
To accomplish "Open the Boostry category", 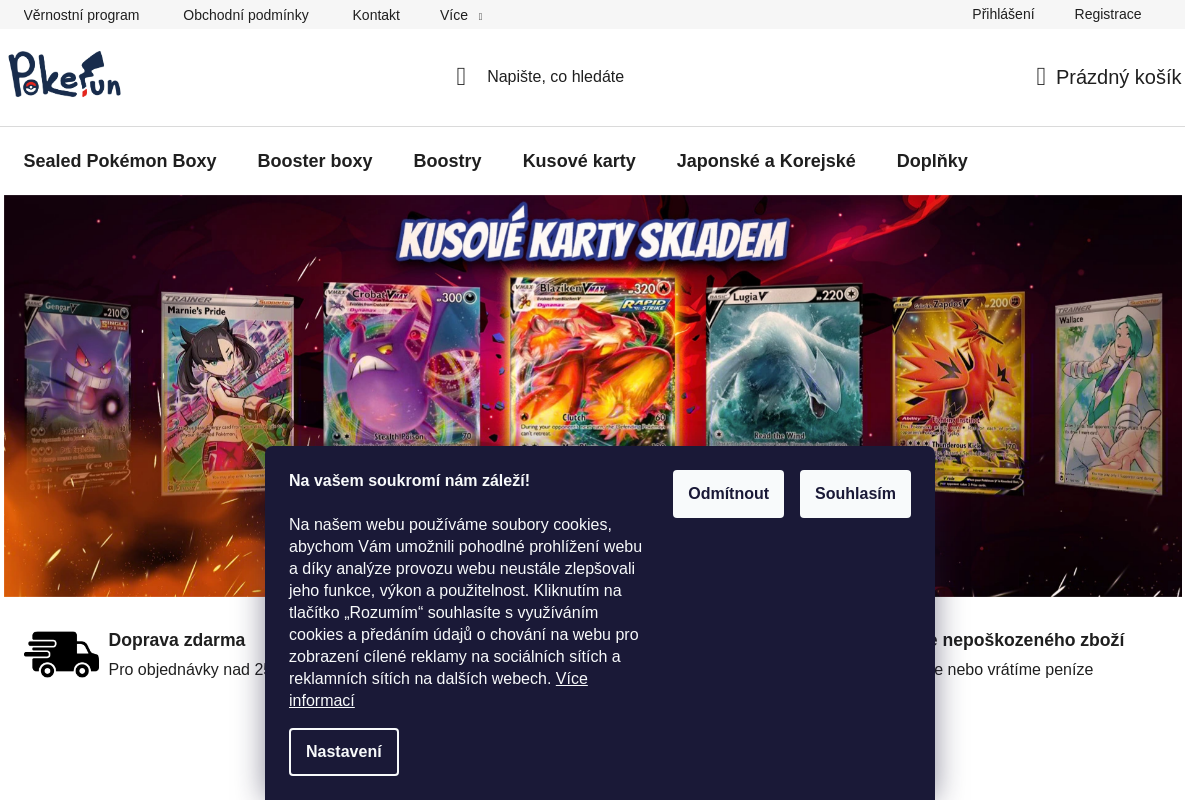I will tap(447, 161).
